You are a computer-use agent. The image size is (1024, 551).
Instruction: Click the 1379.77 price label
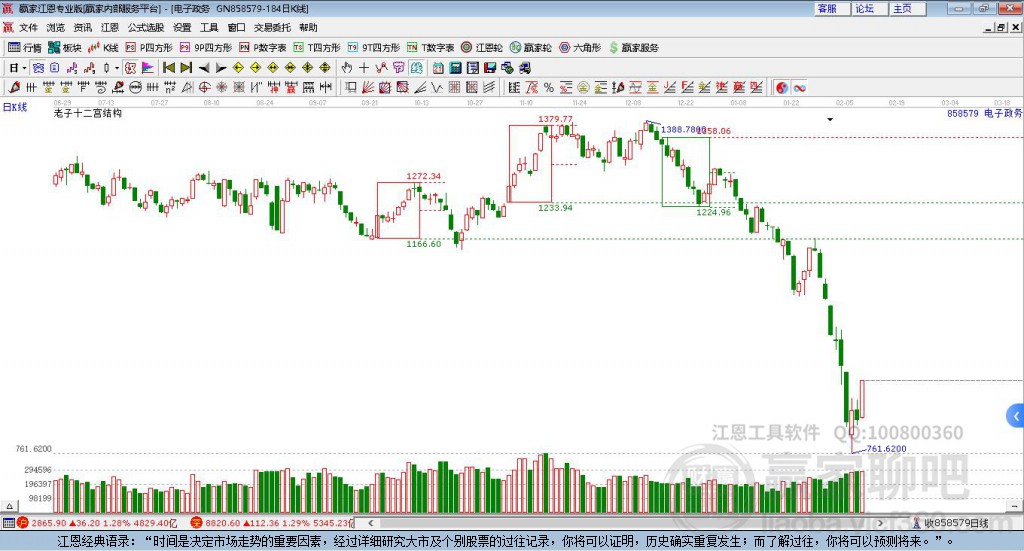tap(555, 119)
